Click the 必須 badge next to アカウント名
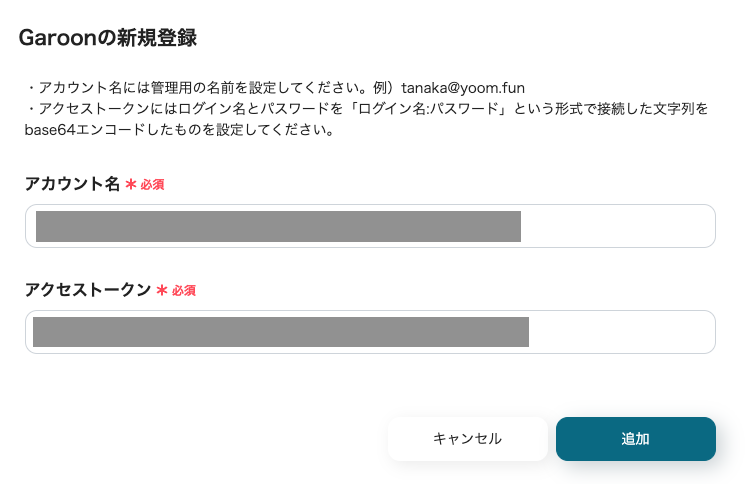This screenshot has width=745, height=484. click(152, 185)
